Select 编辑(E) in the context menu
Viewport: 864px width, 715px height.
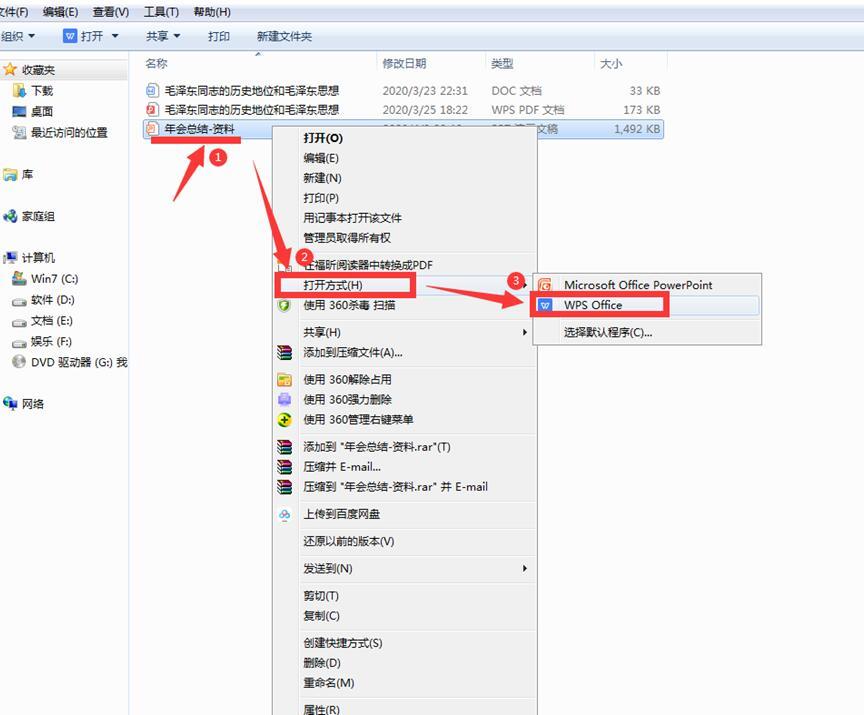[x=404, y=158]
